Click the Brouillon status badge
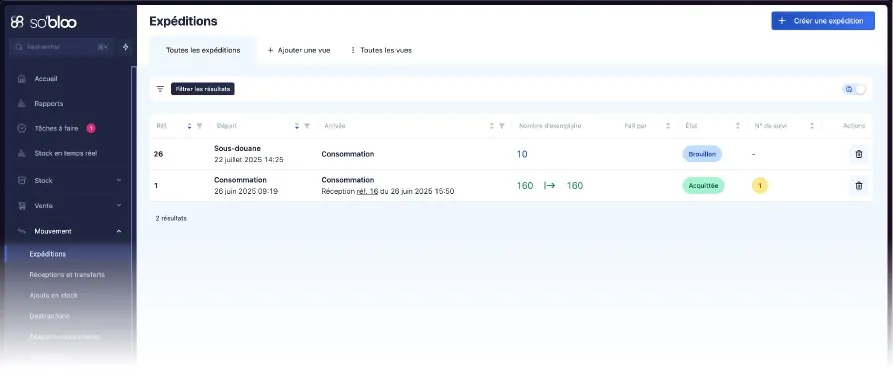The width and height of the screenshot is (893, 387). (702, 154)
